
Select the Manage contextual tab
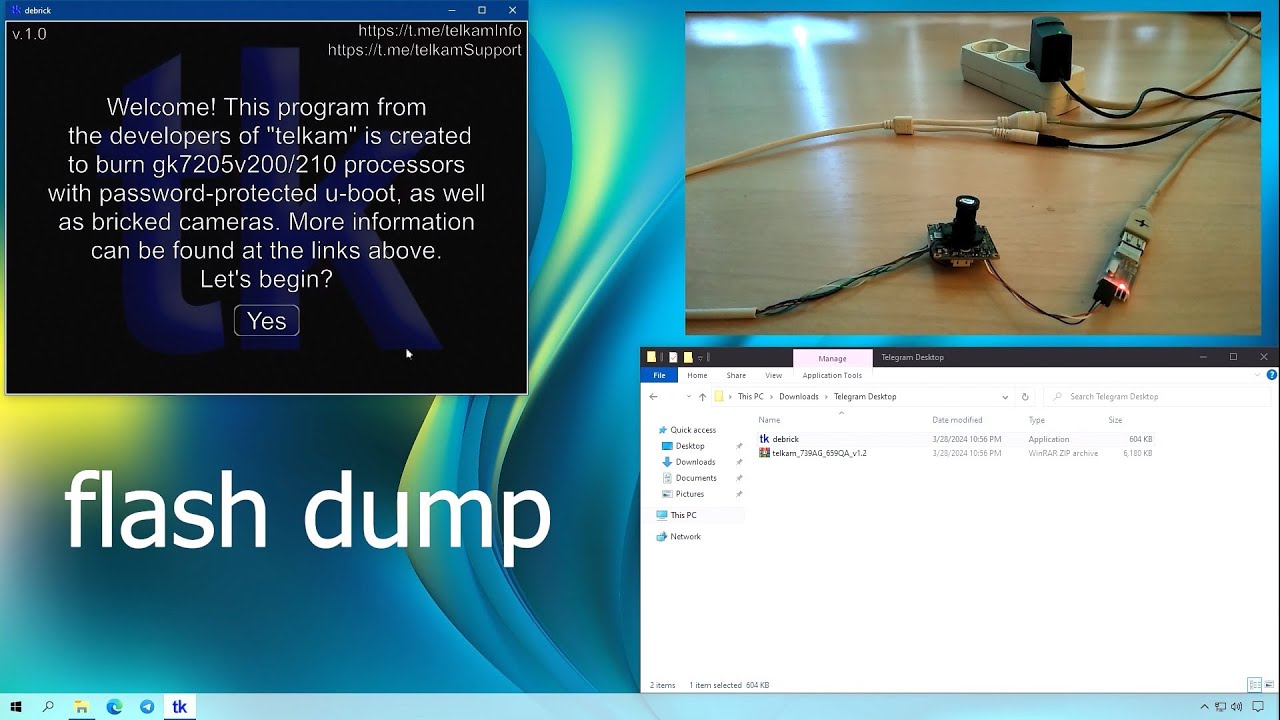pos(832,358)
